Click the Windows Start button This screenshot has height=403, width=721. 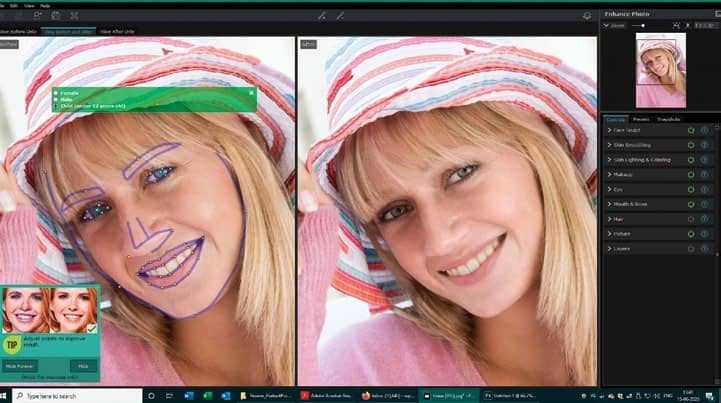[x=4, y=396]
